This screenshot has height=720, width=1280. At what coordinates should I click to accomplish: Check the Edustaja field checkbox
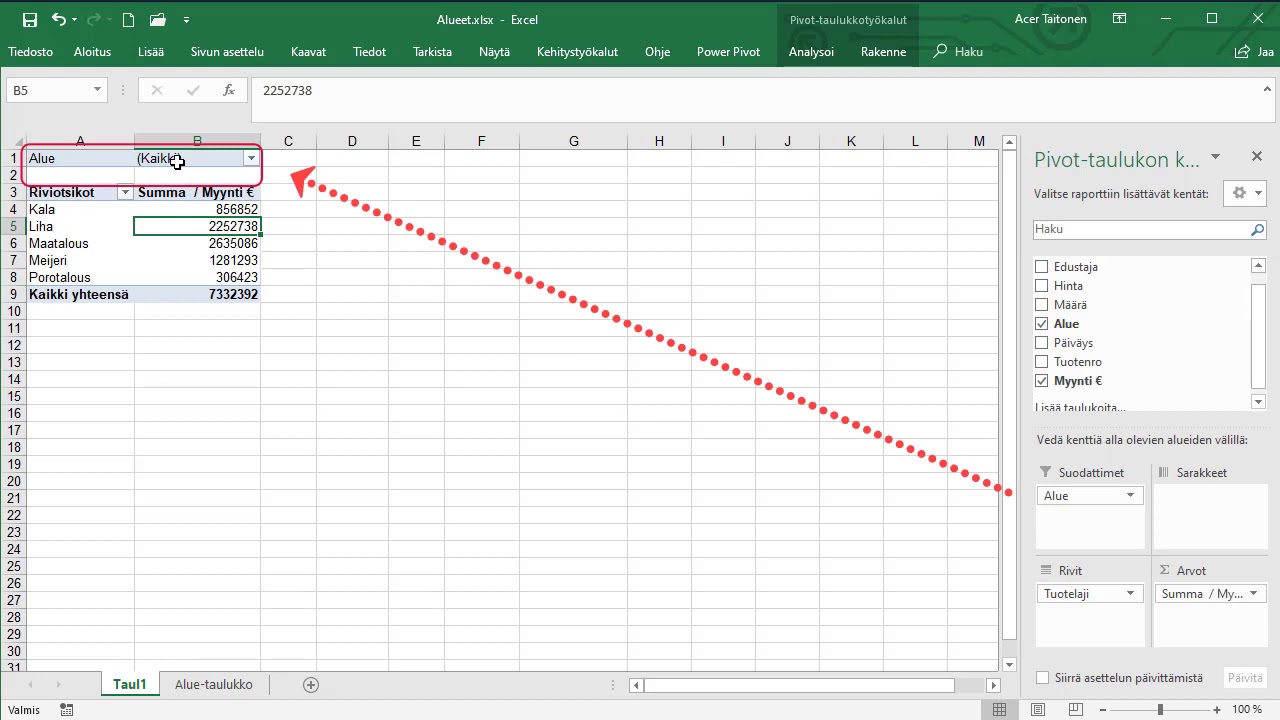pyautogui.click(x=1042, y=267)
